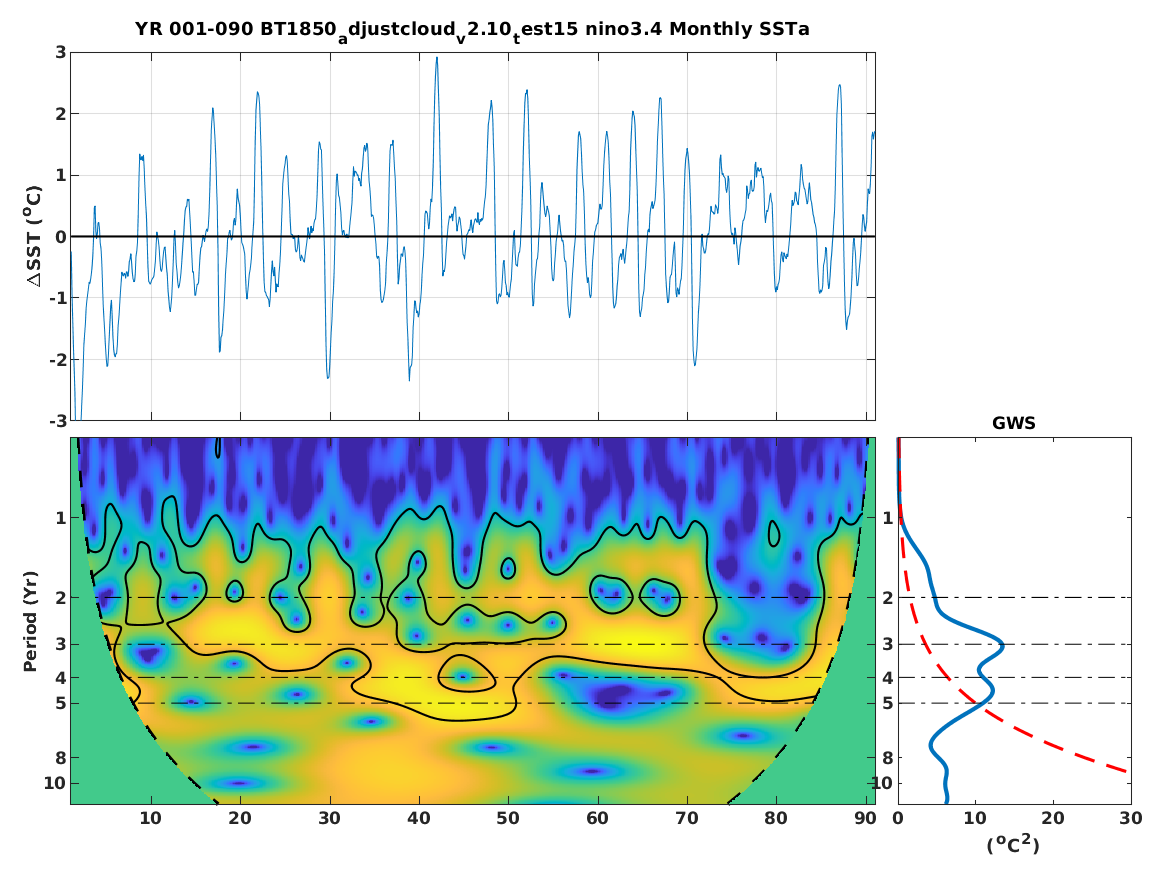Click the x-axis tick label 40 below the wavelet plot
Viewport: 1167px width, 875px height.
[x=419, y=818]
